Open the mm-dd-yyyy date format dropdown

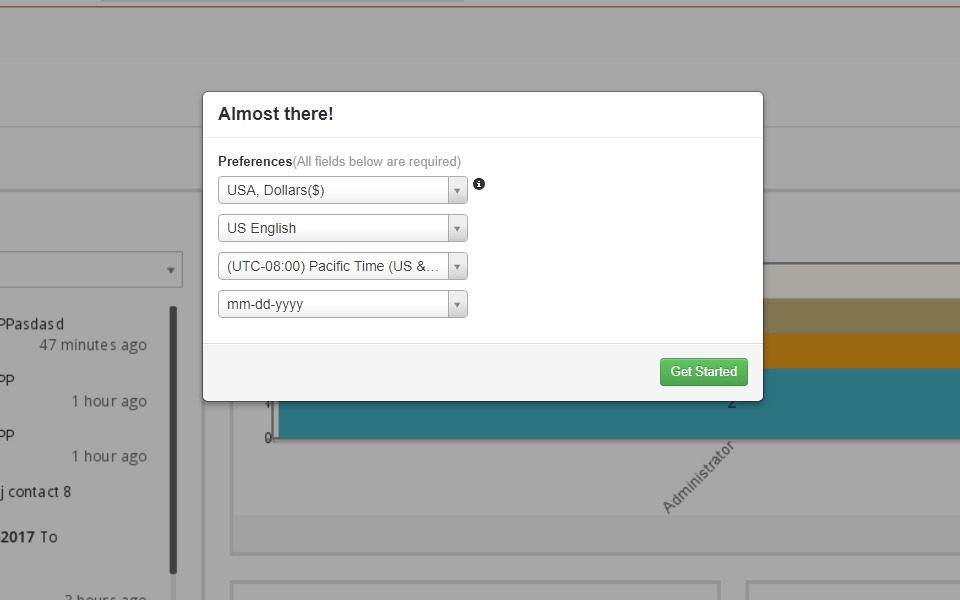coord(333,304)
